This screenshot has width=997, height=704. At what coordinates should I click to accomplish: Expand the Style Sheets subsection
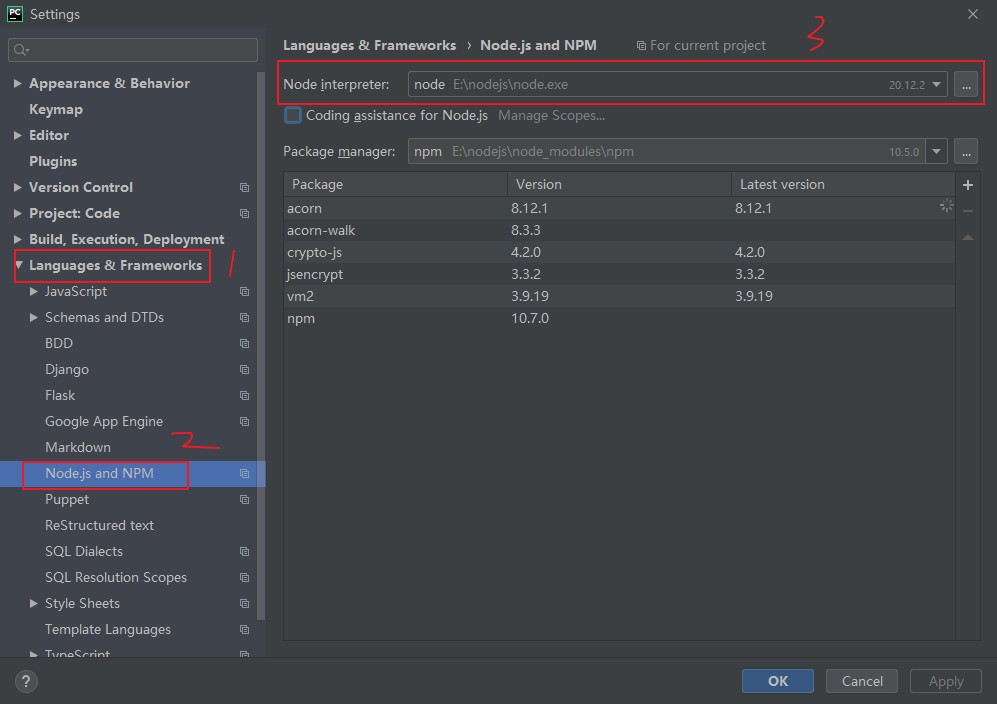(x=34, y=604)
